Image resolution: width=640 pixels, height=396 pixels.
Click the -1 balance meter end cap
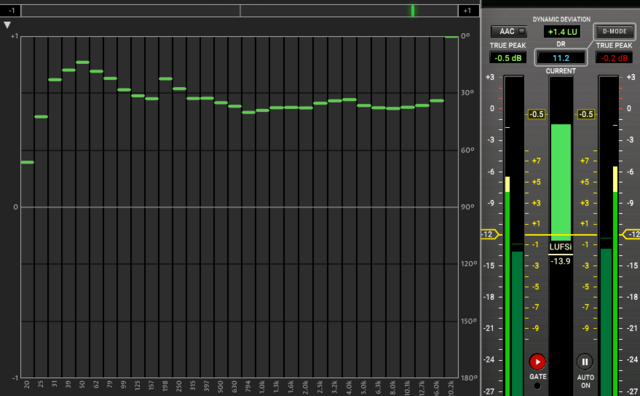click(x=10, y=10)
